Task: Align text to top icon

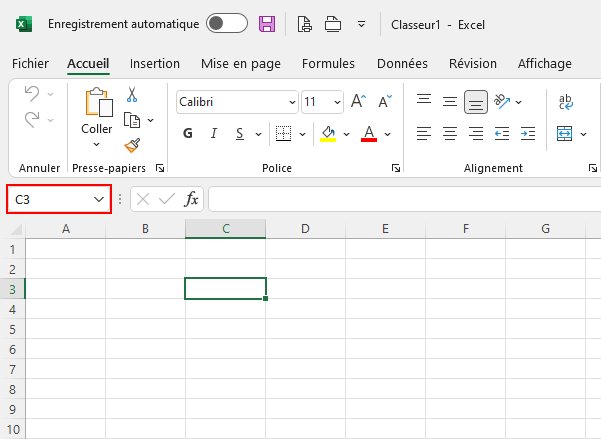Action: [424, 100]
